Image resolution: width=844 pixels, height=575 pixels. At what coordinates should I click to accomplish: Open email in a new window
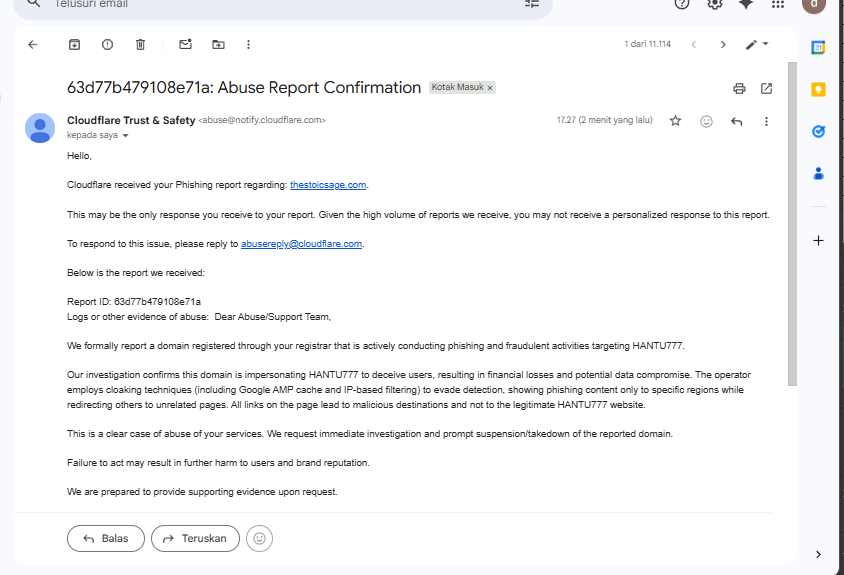pyautogui.click(x=766, y=88)
